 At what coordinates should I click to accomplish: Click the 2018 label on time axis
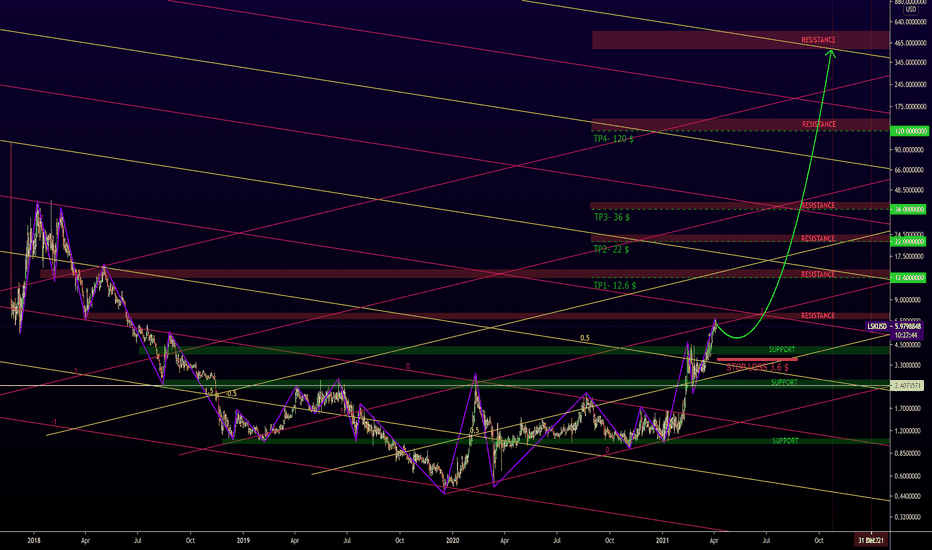tap(34, 540)
